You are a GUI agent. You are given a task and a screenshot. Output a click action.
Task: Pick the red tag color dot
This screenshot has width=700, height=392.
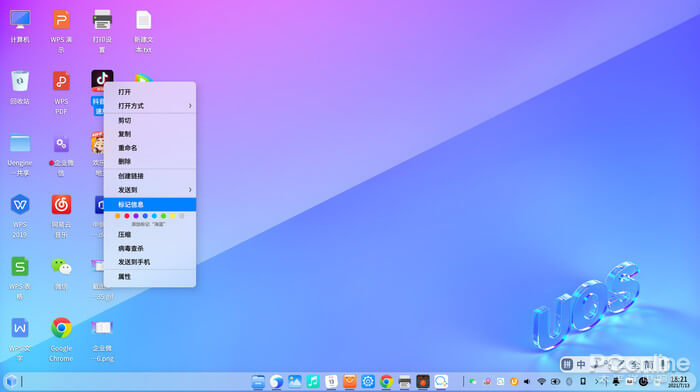coord(127,216)
